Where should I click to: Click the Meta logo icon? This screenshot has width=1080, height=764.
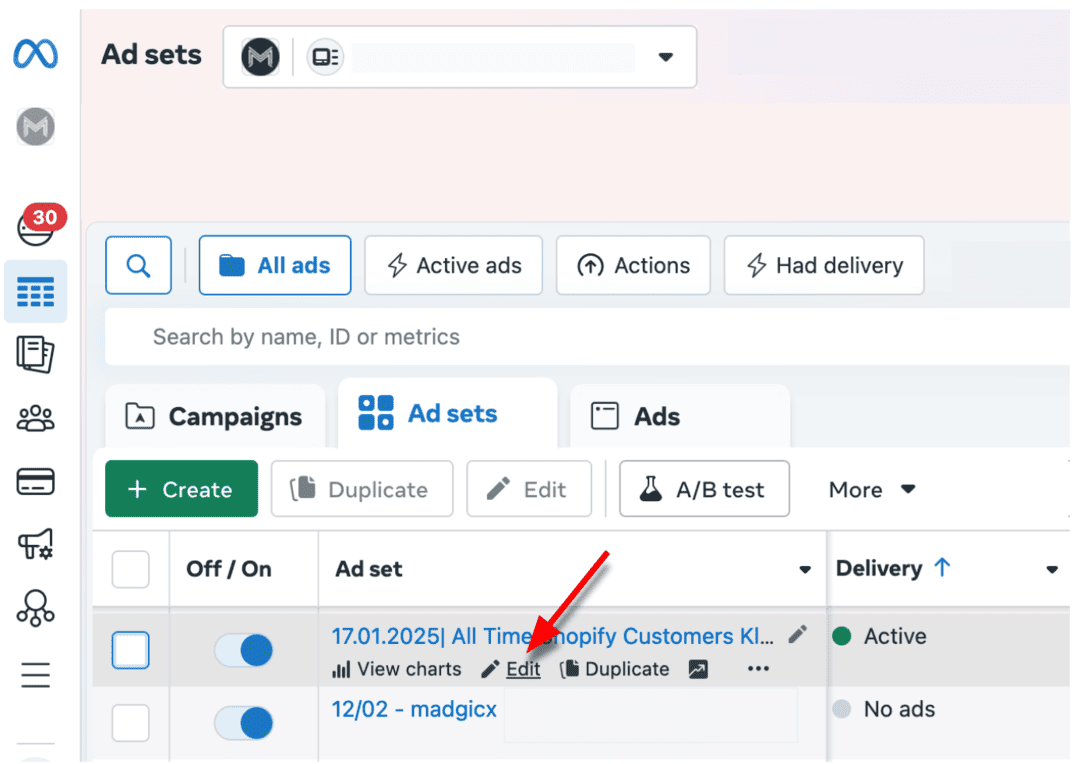click(35, 54)
